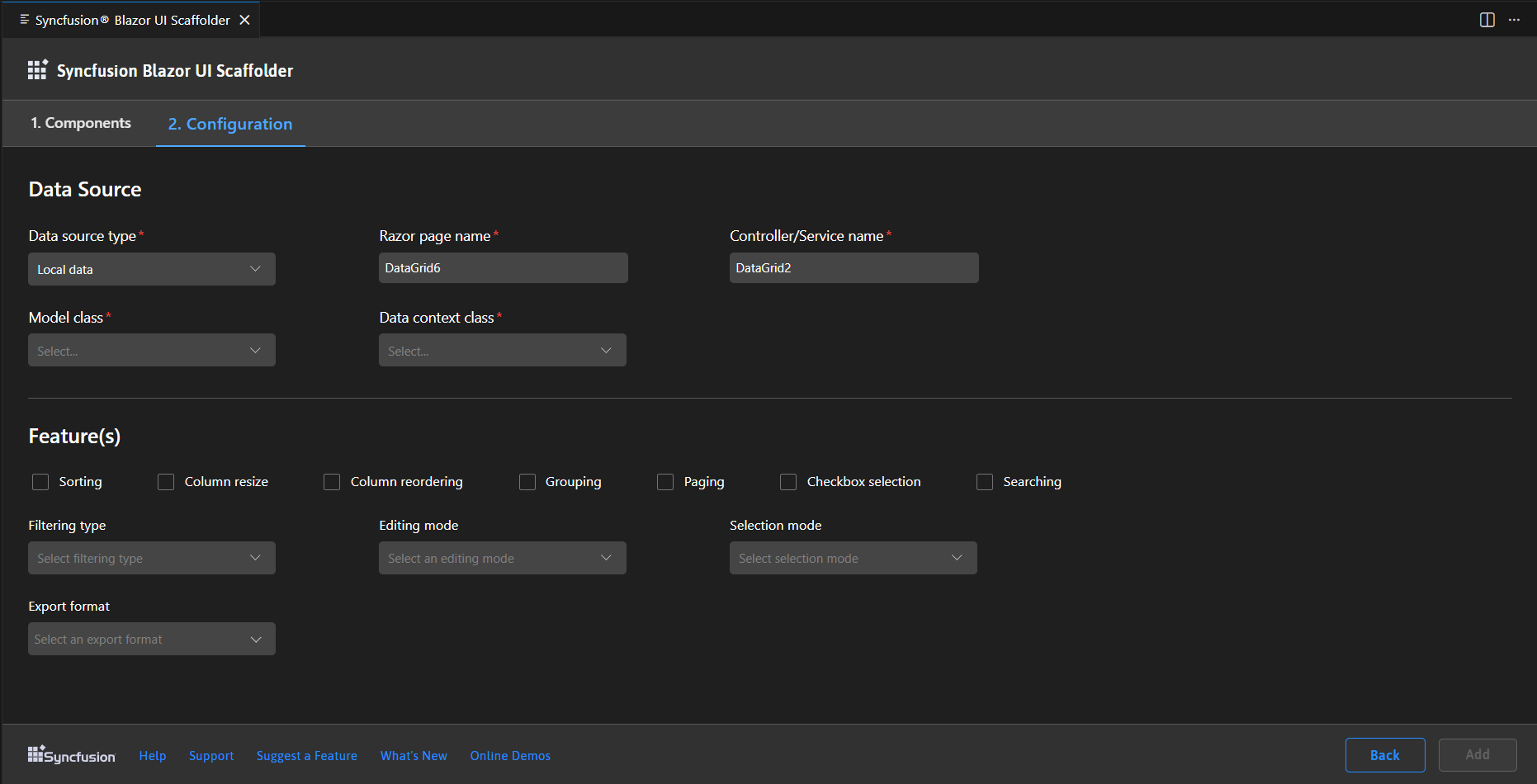Open the Selection mode dropdown
Viewport: 1537px width, 784px height.
tap(853, 559)
